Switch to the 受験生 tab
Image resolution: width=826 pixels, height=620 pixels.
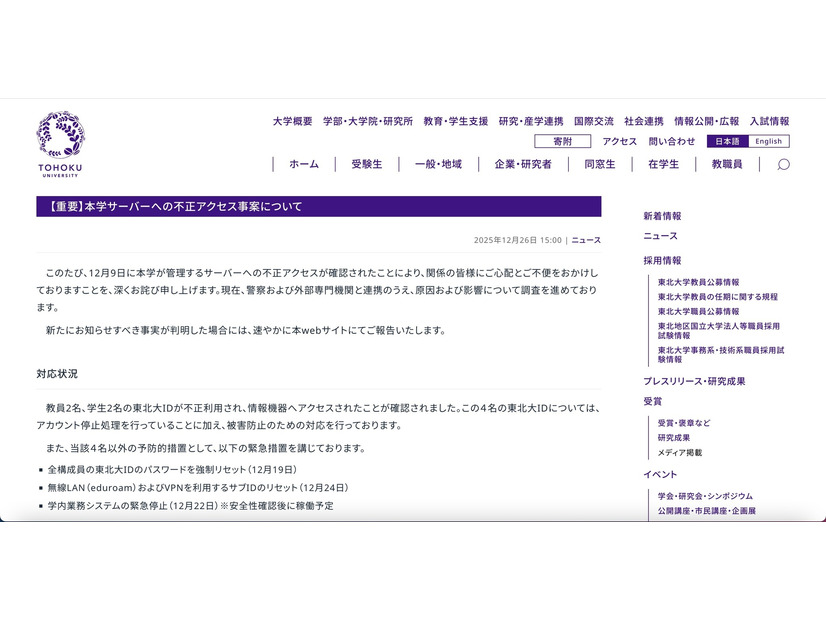(x=365, y=164)
